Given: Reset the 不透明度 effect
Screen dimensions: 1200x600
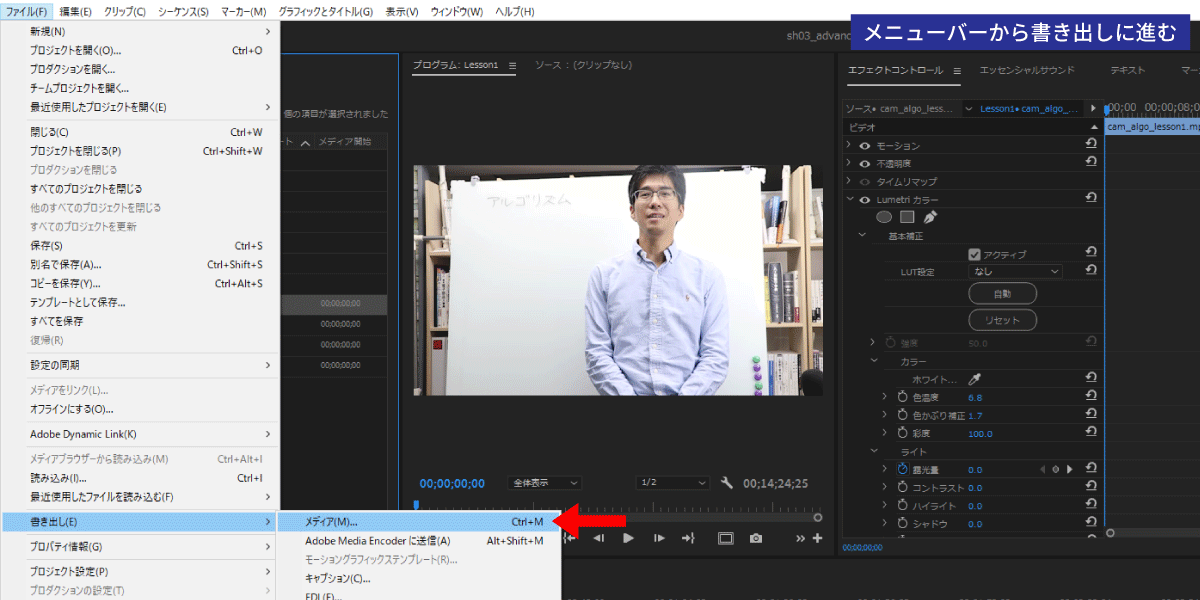Looking at the screenshot, I should click(1091, 163).
